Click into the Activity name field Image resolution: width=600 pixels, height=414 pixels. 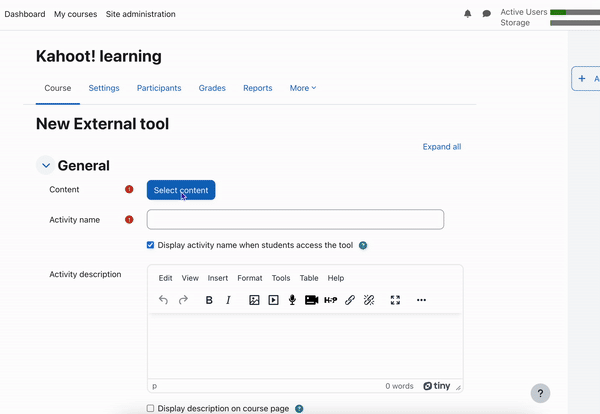click(x=295, y=219)
